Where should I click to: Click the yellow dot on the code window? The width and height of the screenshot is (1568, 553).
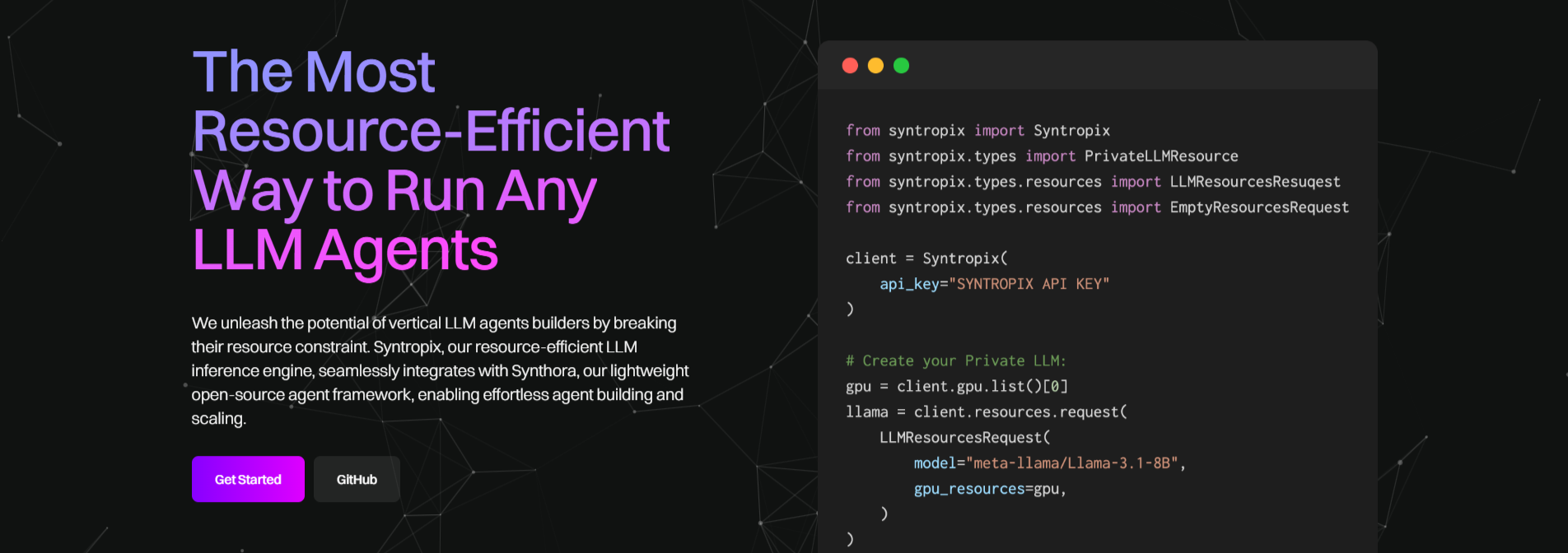[x=875, y=66]
